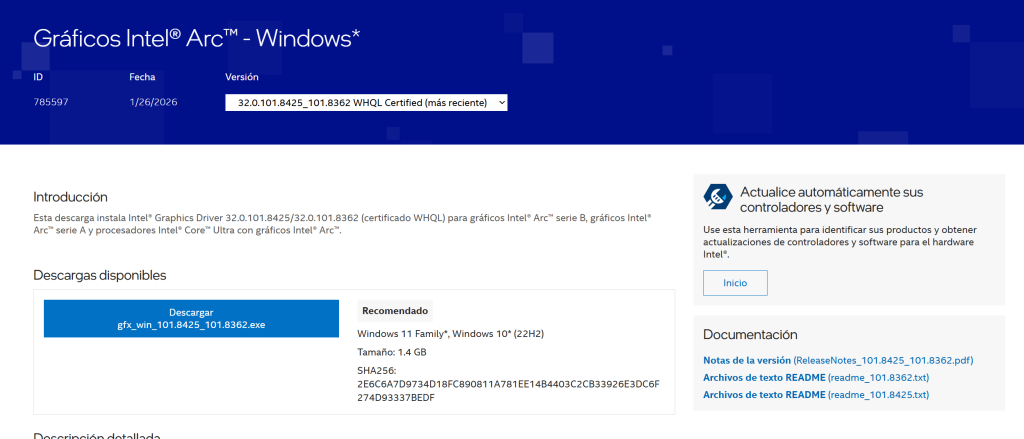1024x439 pixels.
Task: Click the Descargas disponibles heading
Action: click(x=100, y=276)
